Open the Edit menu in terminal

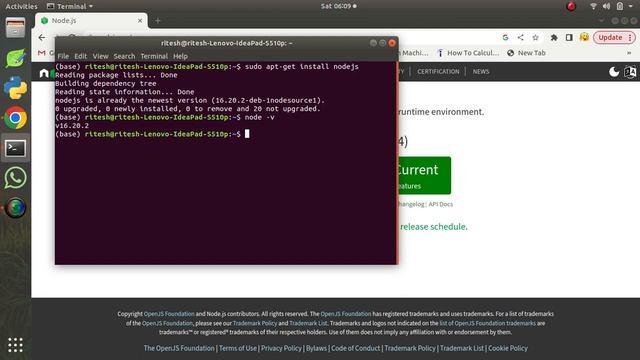pos(80,56)
